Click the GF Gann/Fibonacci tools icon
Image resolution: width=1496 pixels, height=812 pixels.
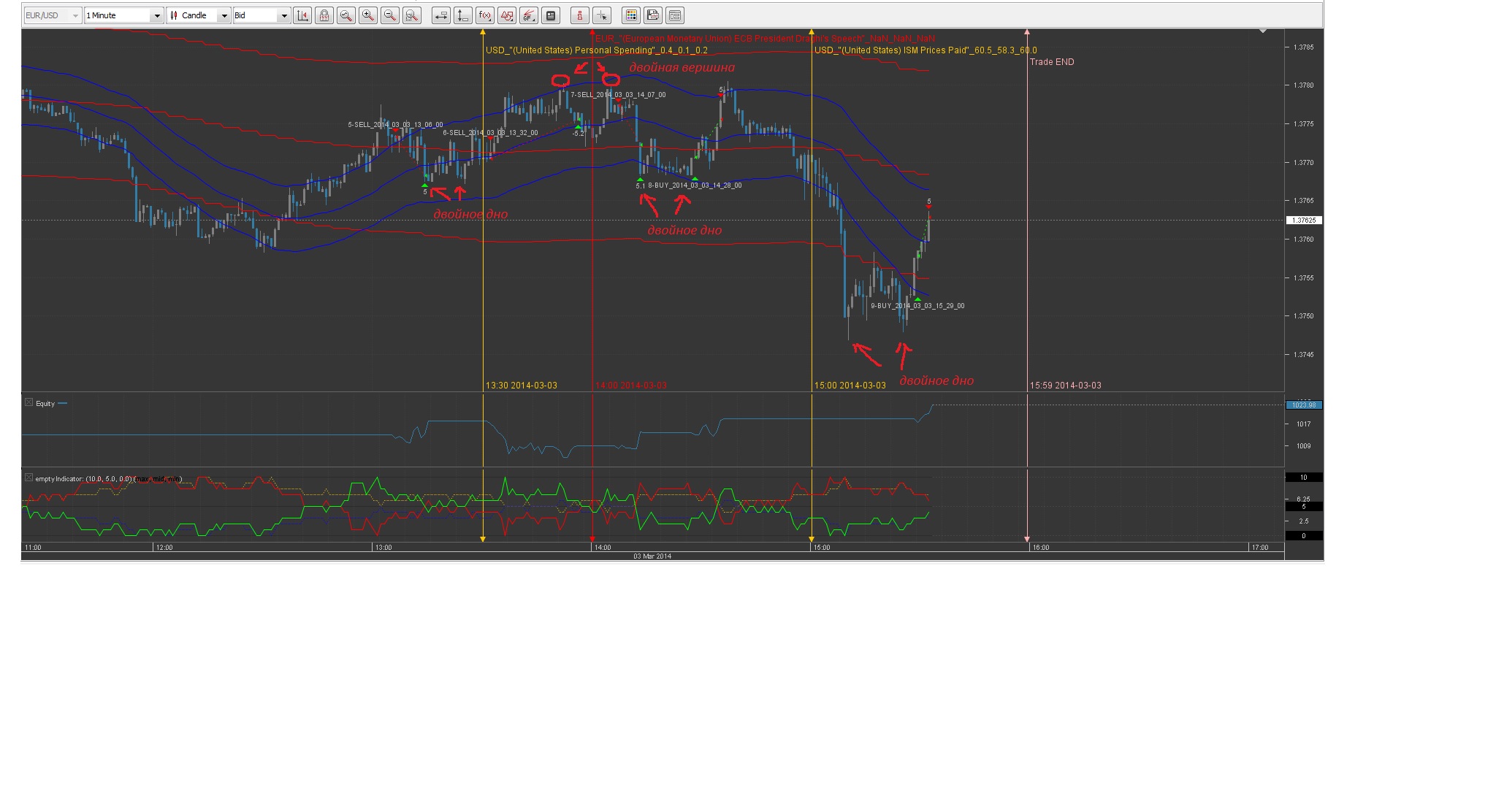point(529,15)
